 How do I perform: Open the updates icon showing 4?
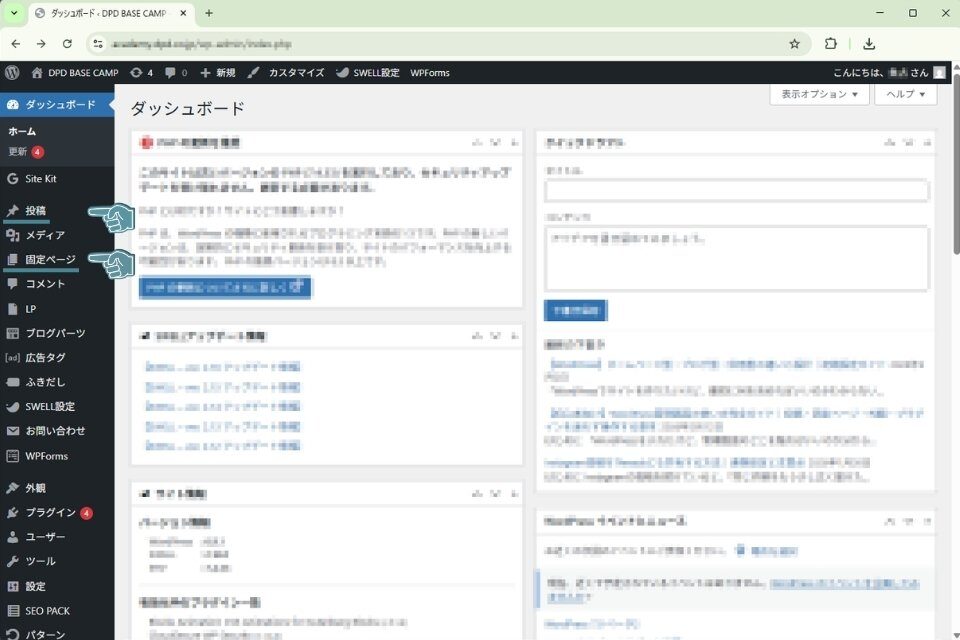point(140,73)
